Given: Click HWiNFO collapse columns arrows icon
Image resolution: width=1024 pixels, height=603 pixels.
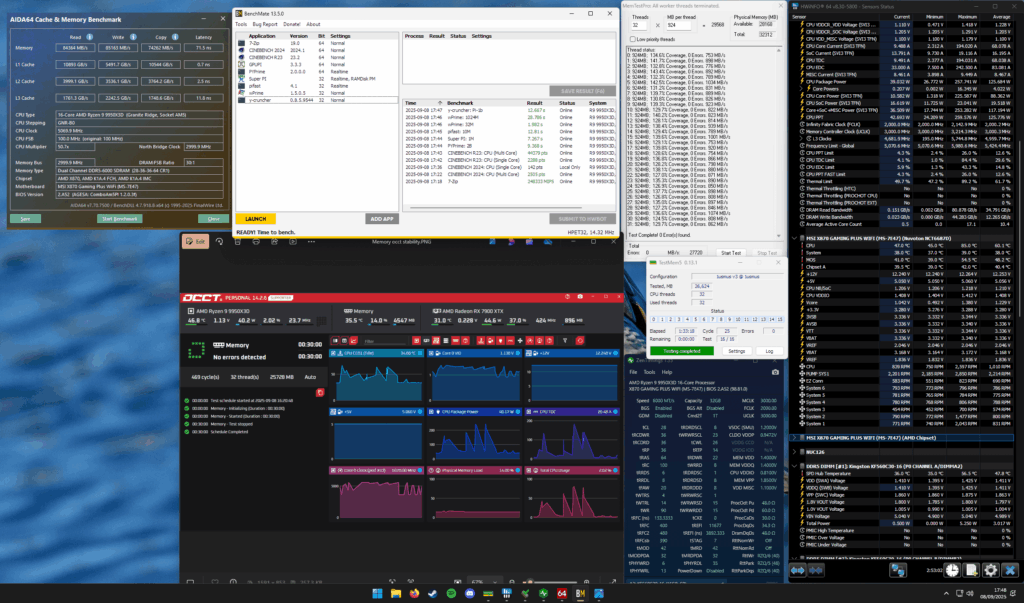Looking at the screenshot, I should click(816, 570).
